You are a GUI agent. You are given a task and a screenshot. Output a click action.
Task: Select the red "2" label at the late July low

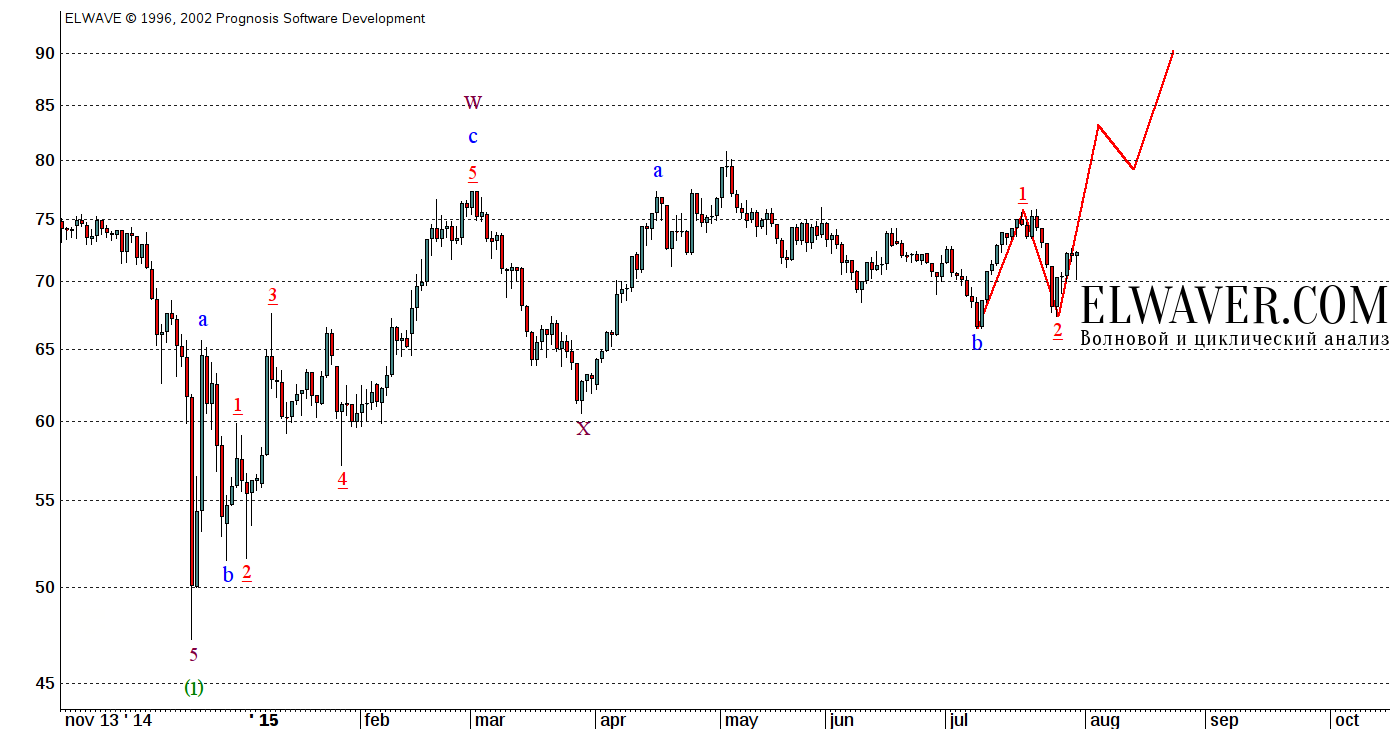[x=1057, y=330]
